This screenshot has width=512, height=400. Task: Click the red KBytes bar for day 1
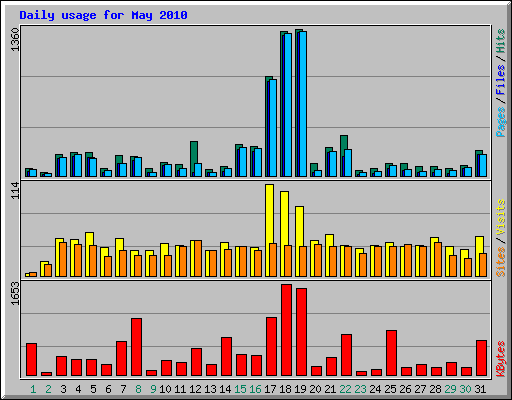tap(31, 359)
